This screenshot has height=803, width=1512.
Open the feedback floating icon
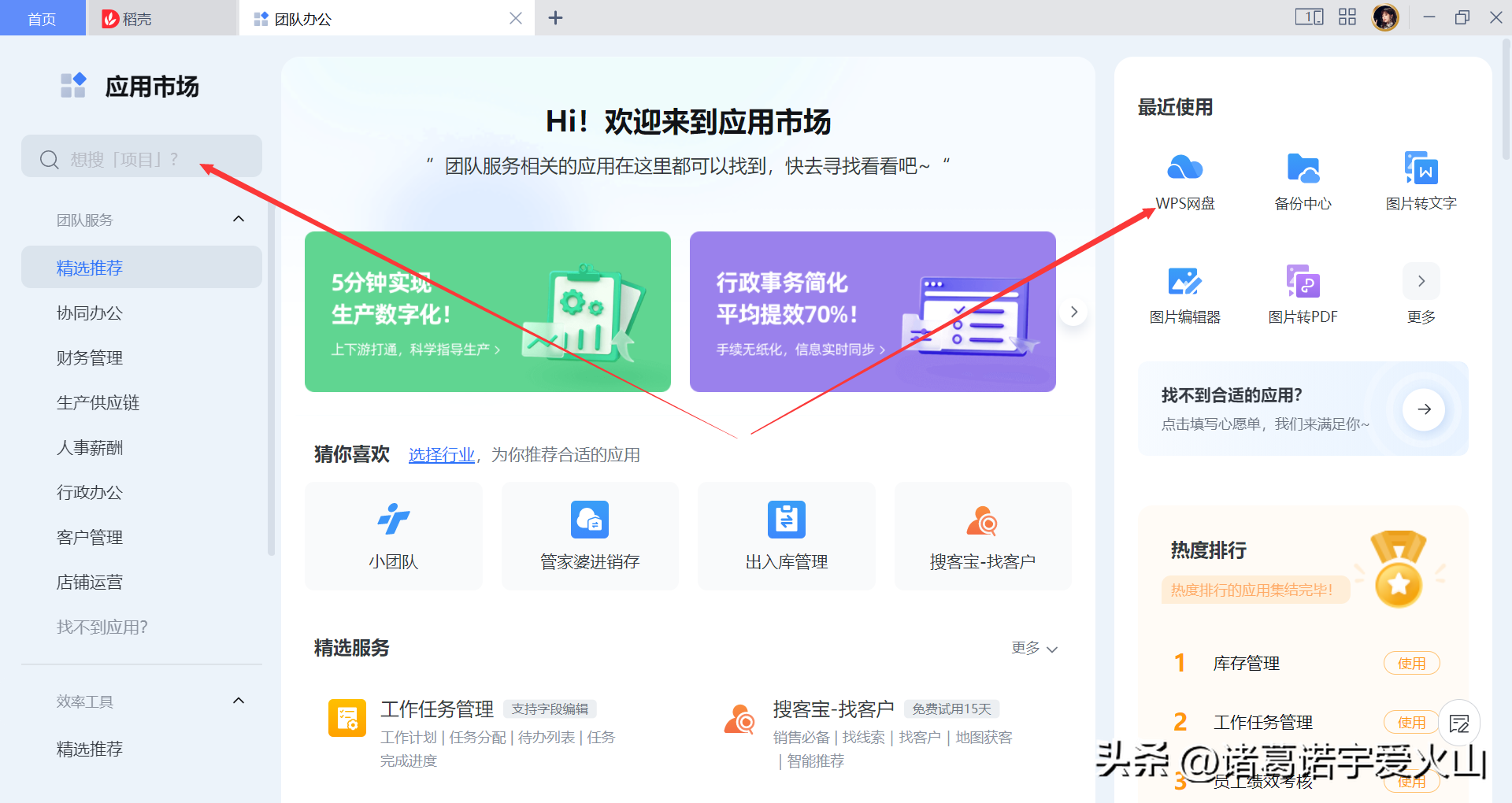1459,723
